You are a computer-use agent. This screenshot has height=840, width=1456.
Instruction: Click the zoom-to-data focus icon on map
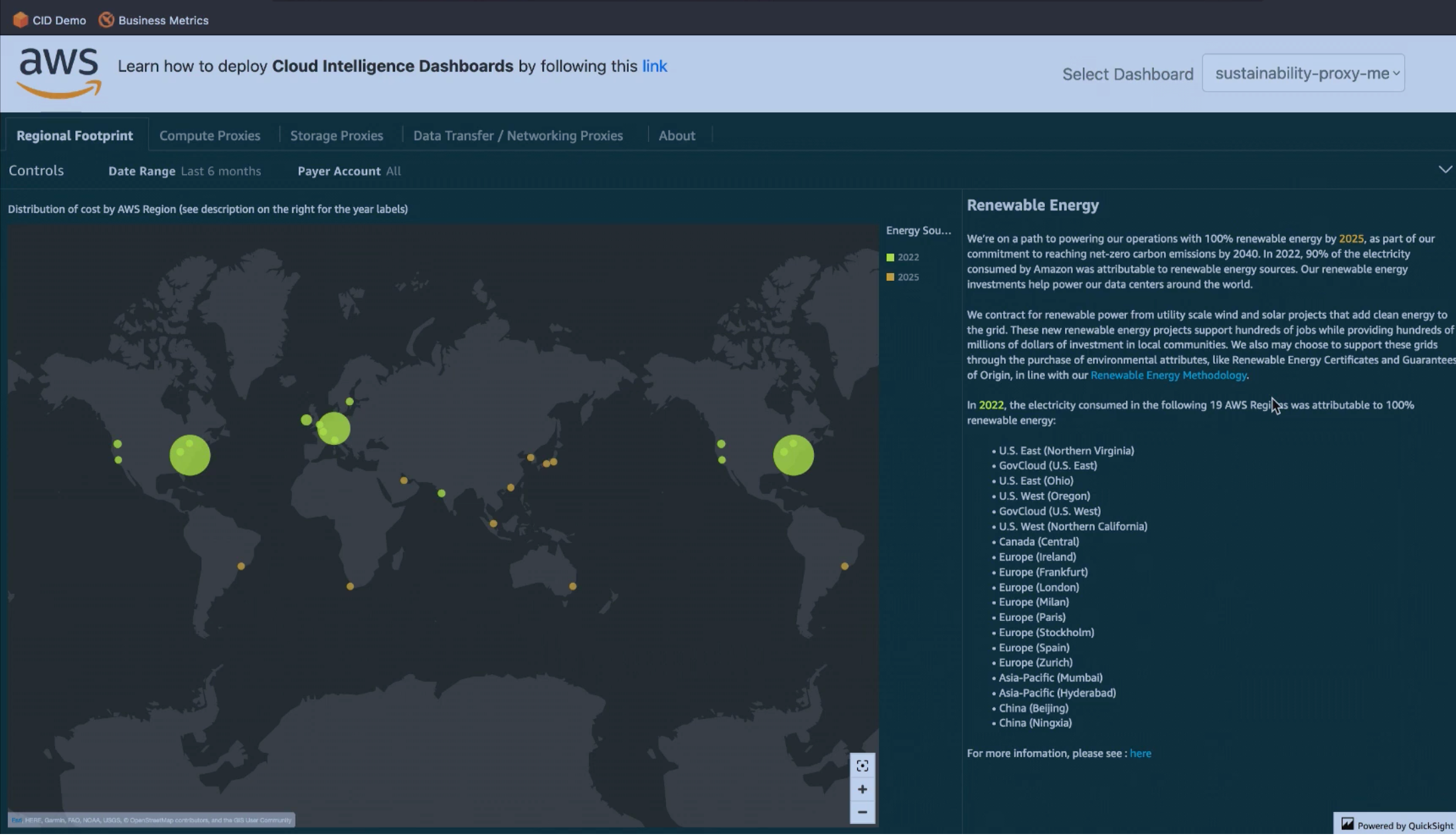pyautogui.click(x=862, y=766)
